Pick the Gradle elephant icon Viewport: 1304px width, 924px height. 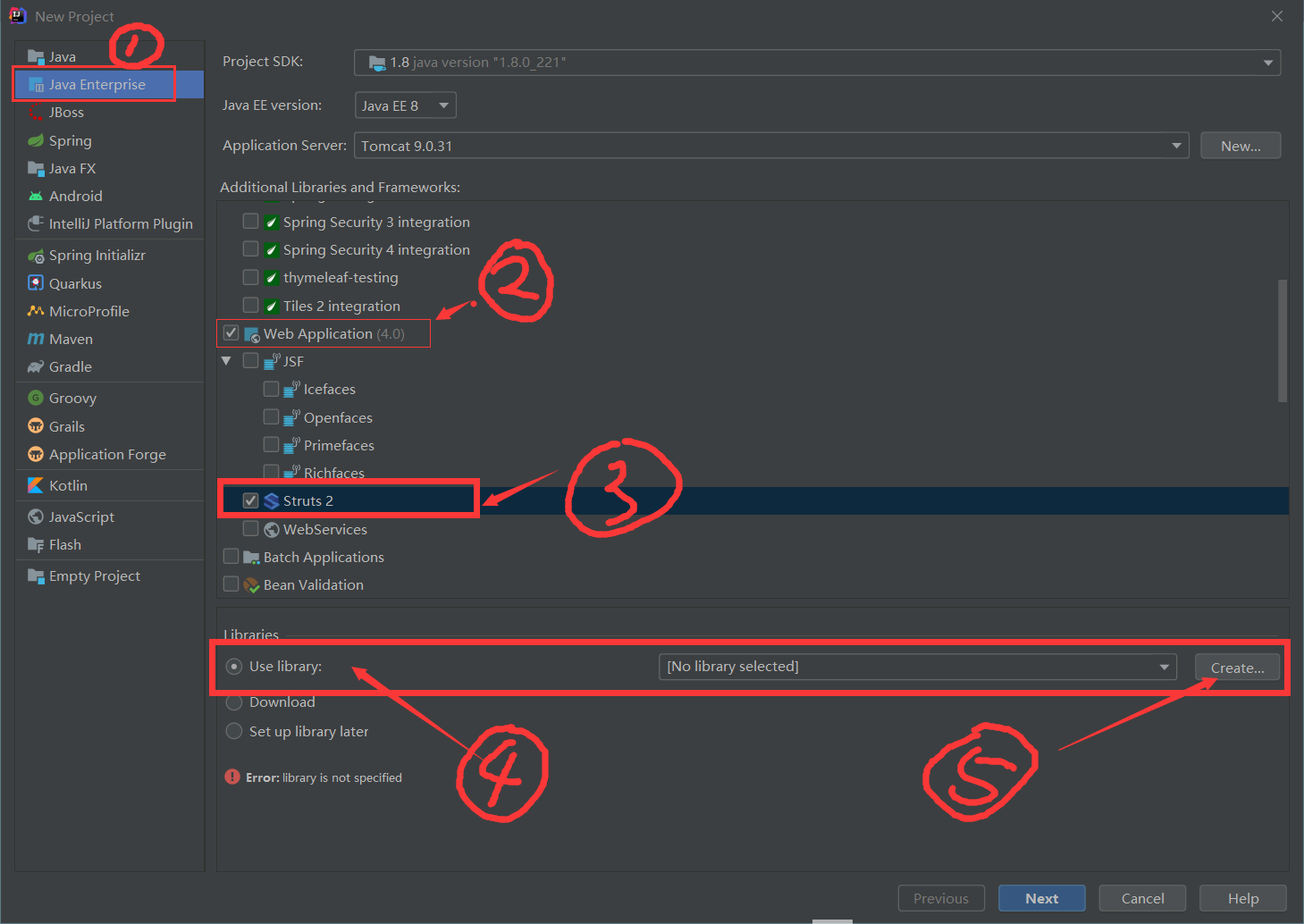pyautogui.click(x=36, y=366)
